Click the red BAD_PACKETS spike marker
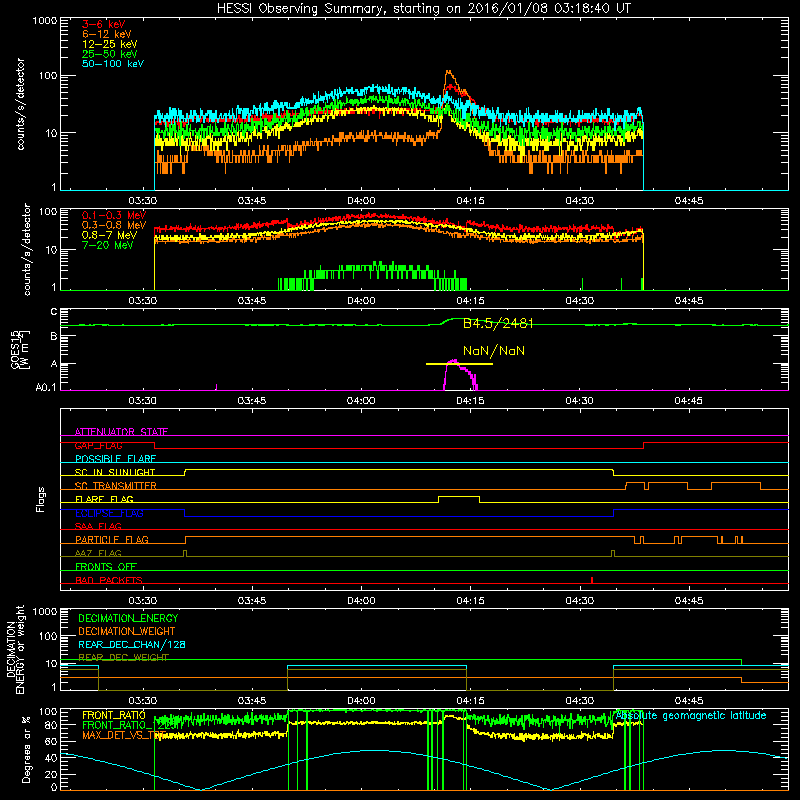 click(x=592, y=580)
